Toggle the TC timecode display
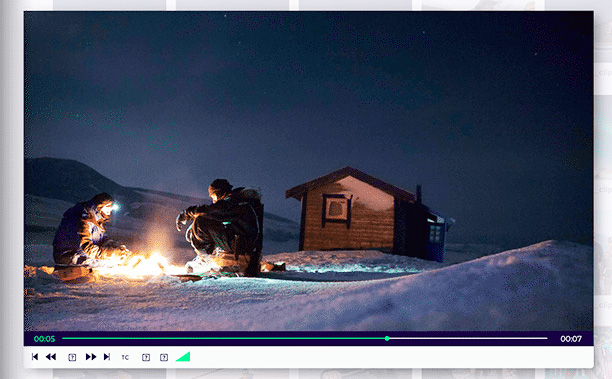Viewport: 612px width, 379px height. point(125,357)
